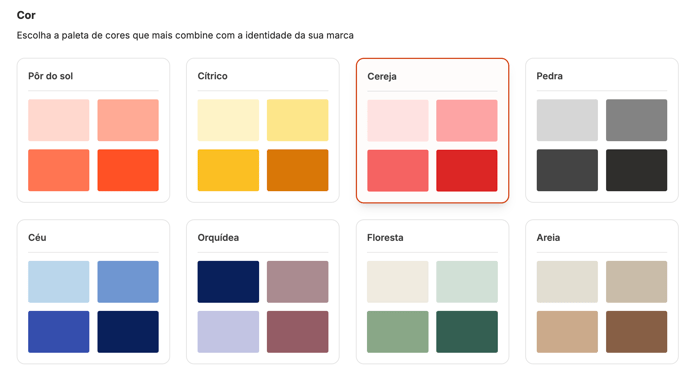Click the royal blue swatch in Céu
The height and width of the screenshot is (375, 688).
tap(59, 332)
